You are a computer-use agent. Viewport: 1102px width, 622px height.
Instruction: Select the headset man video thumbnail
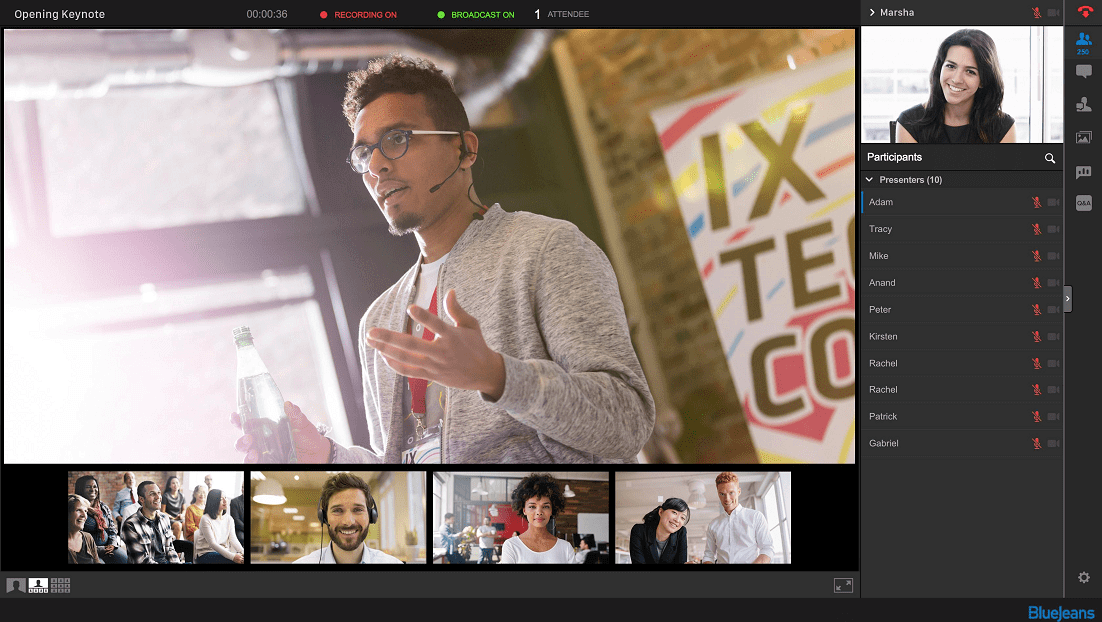point(338,518)
